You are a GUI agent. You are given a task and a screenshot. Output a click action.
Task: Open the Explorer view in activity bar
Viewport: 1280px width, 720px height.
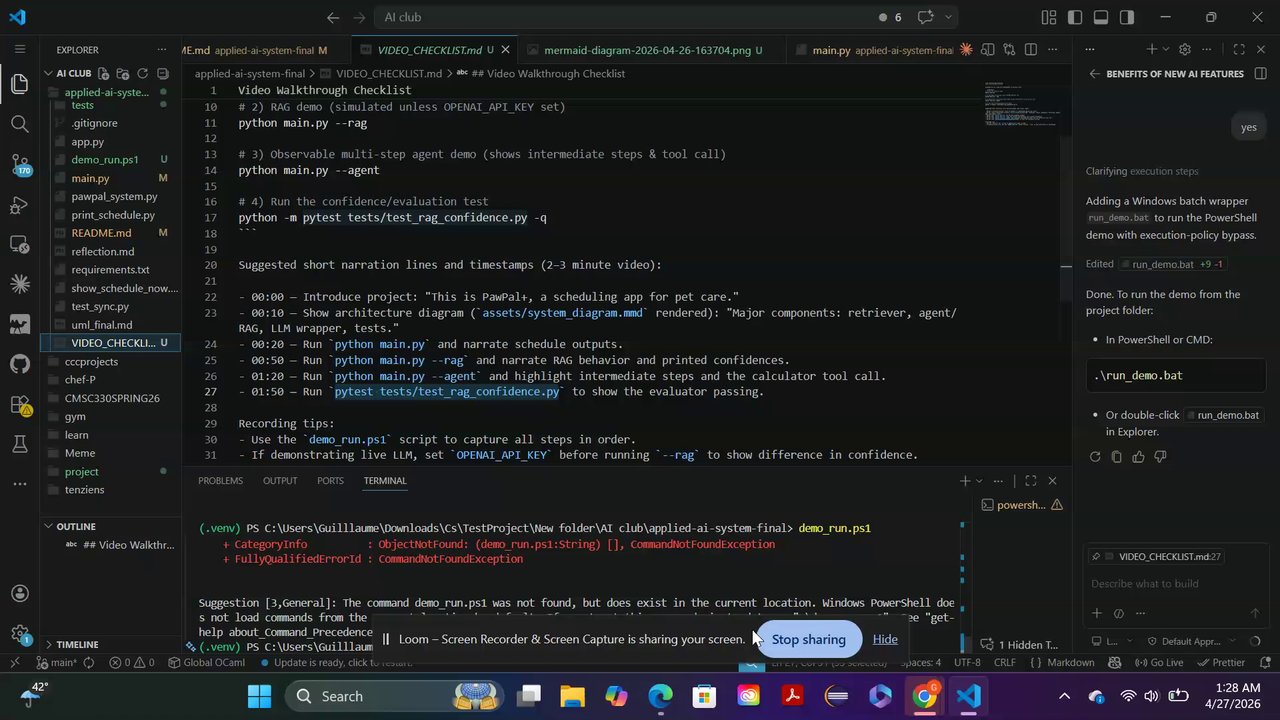tap(19, 84)
